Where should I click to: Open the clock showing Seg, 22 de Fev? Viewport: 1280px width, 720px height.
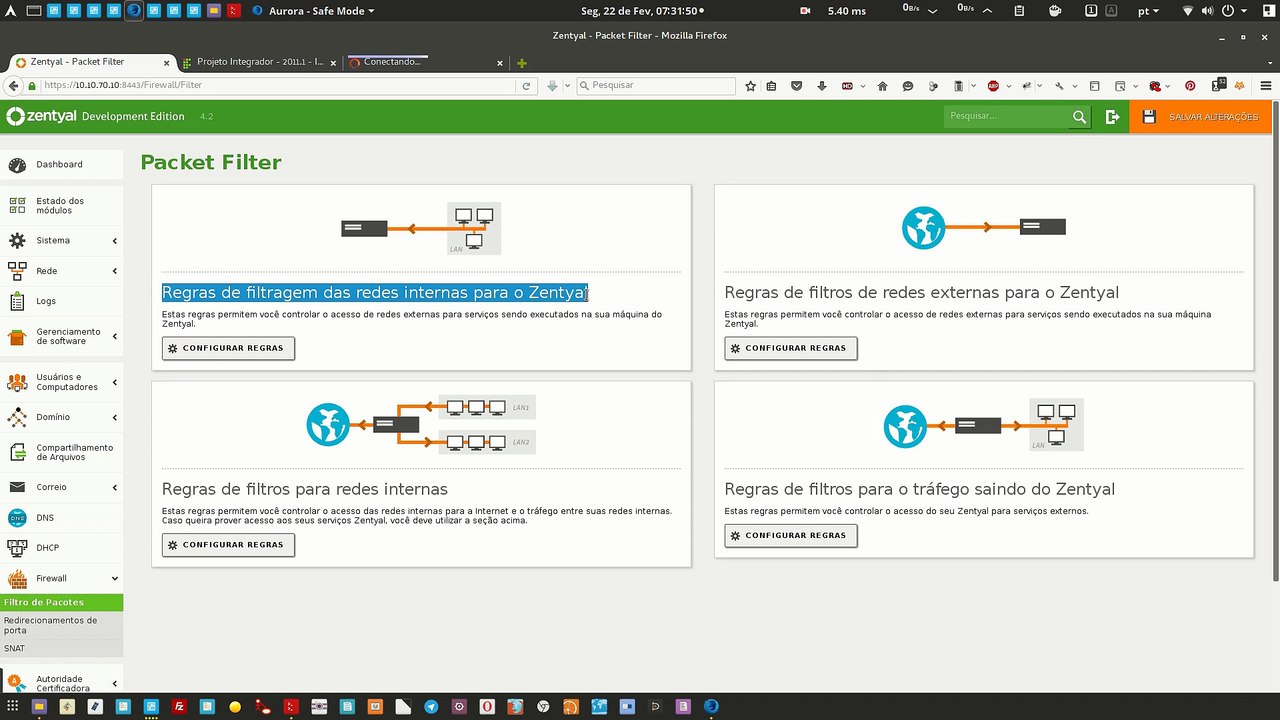(642, 11)
